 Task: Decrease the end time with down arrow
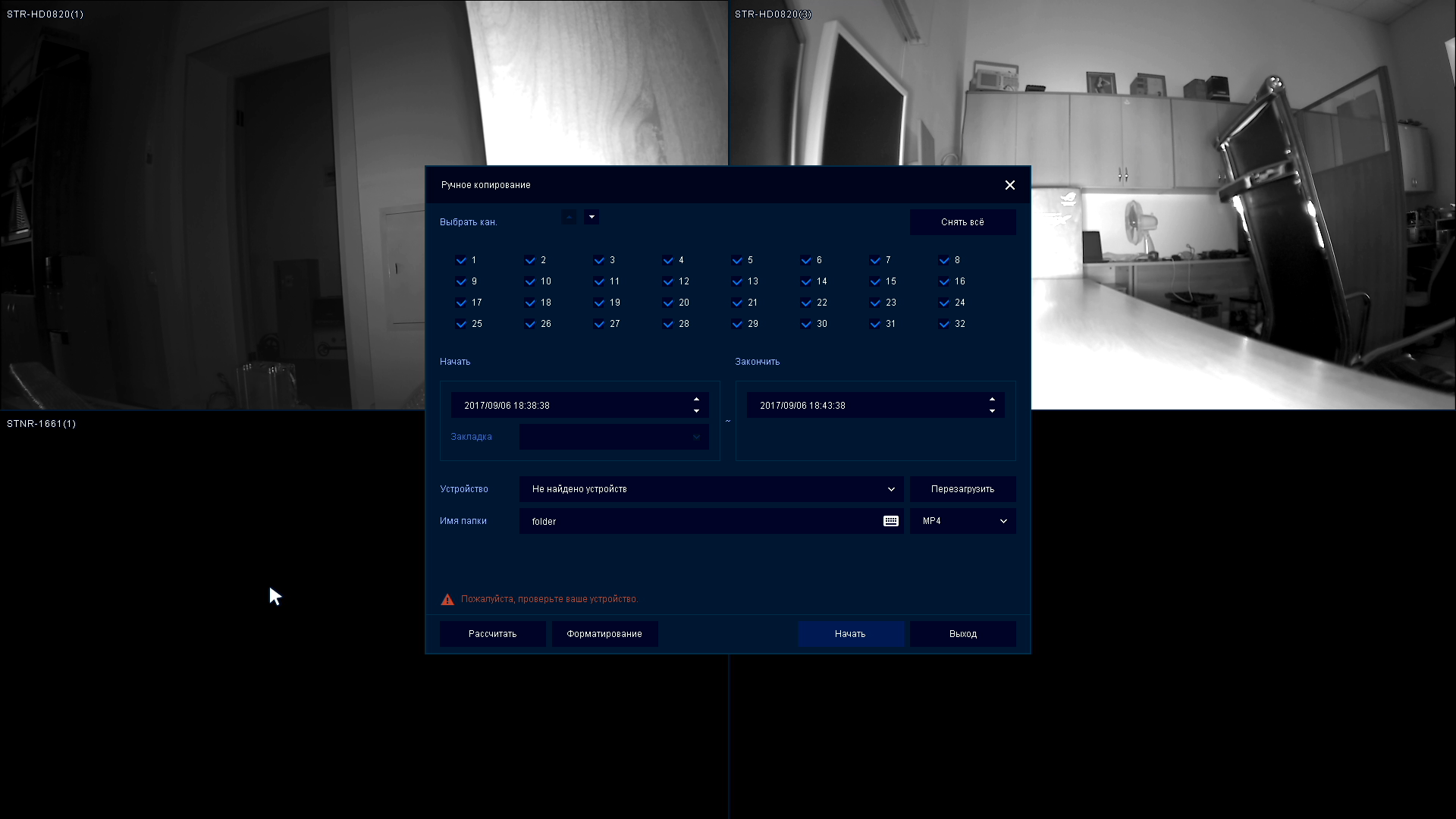coord(992,411)
